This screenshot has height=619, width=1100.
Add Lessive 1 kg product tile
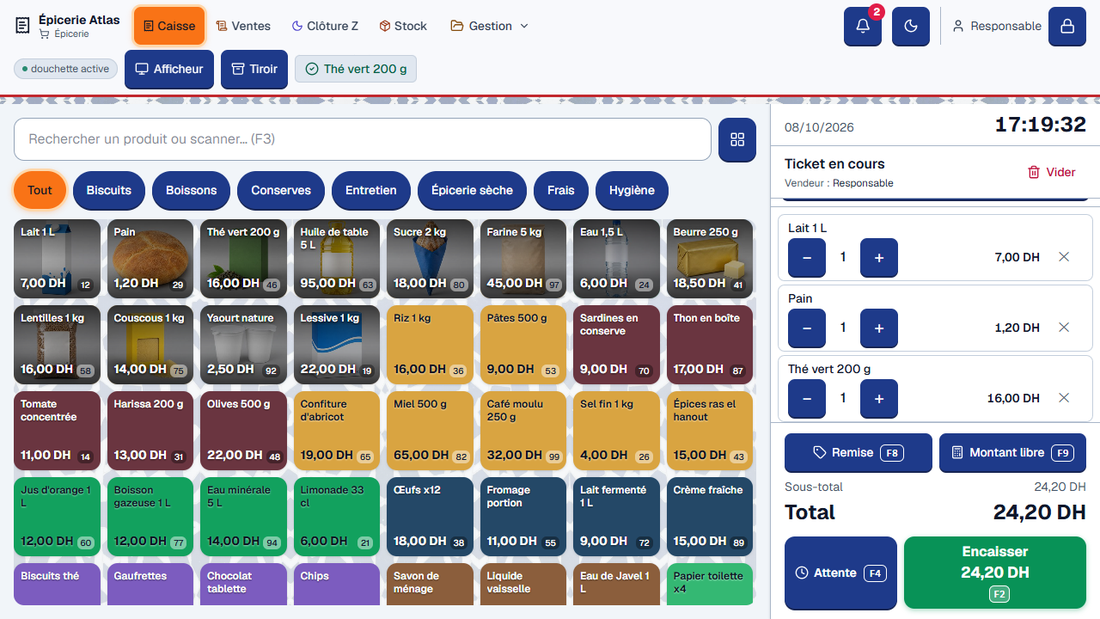point(337,345)
